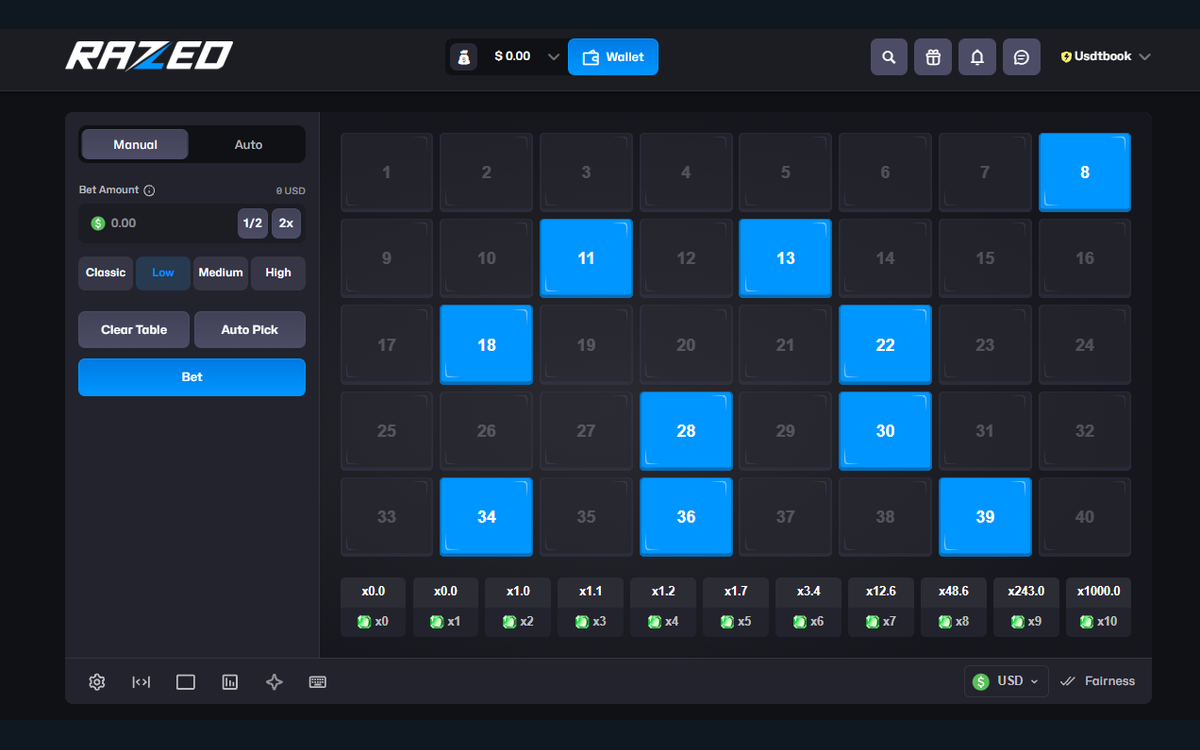Open the search icon in header
1200x750 pixels.
pyautogui.click(x=889, y=57)
